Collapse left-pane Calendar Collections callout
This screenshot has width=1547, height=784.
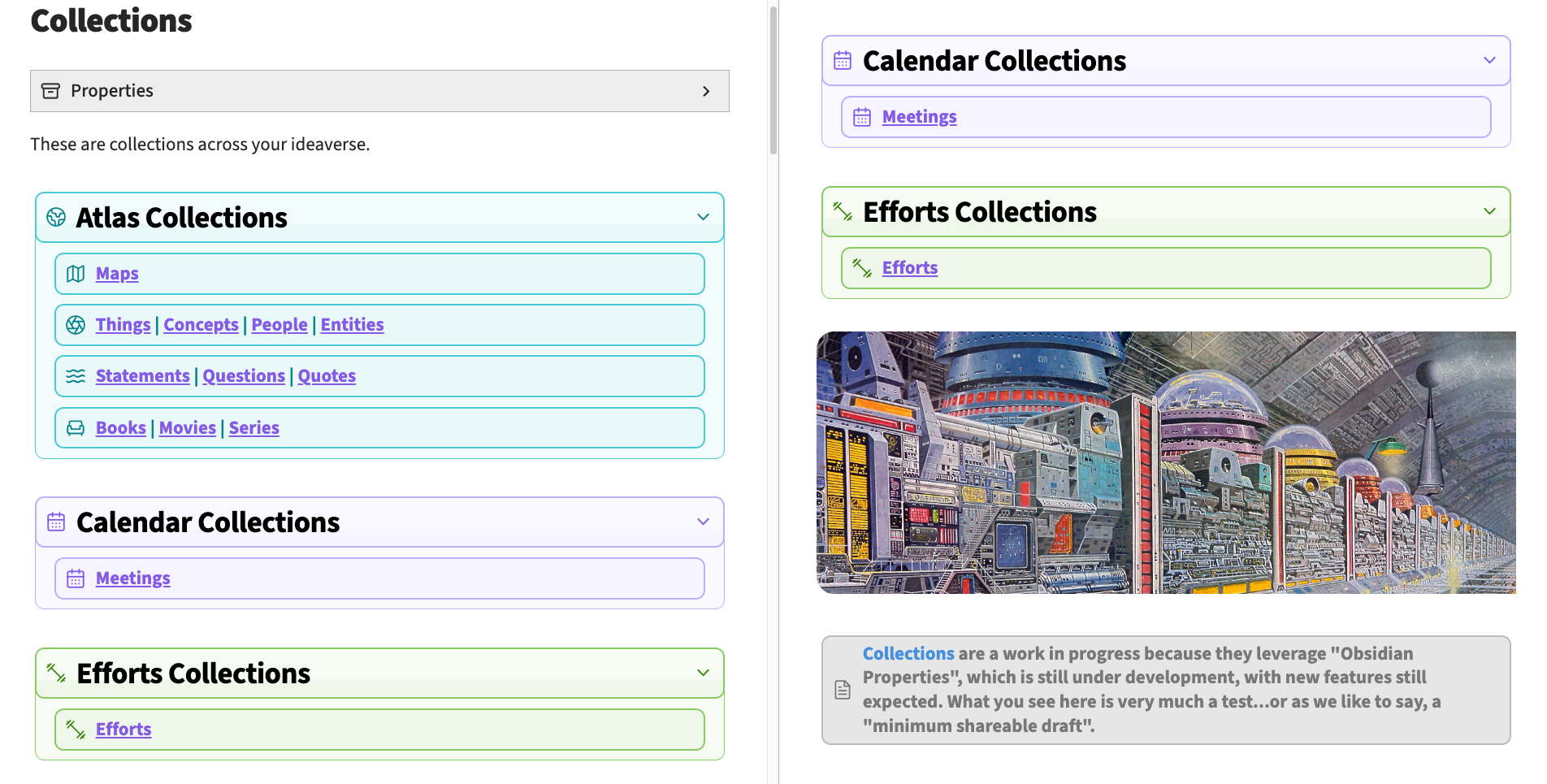point(704,522)
